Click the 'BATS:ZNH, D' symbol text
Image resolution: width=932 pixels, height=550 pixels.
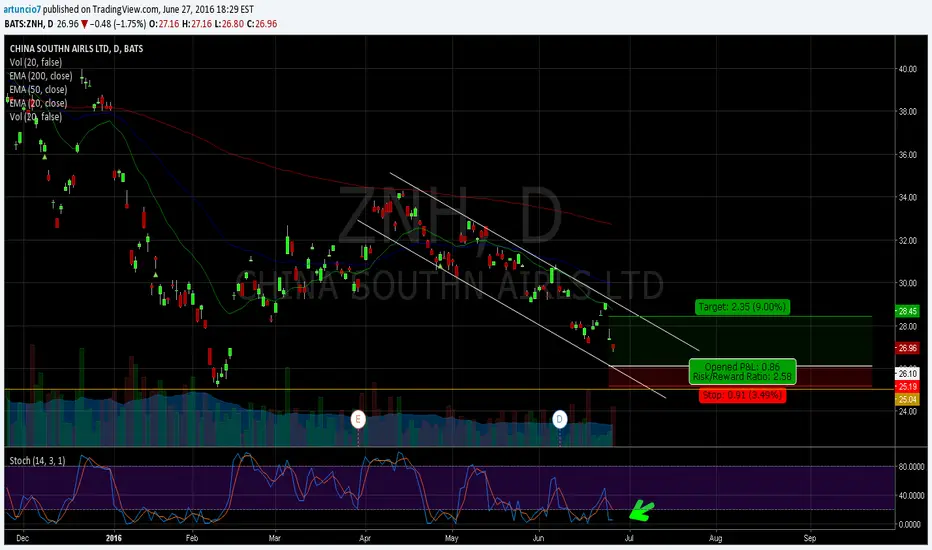coord(29,24)
